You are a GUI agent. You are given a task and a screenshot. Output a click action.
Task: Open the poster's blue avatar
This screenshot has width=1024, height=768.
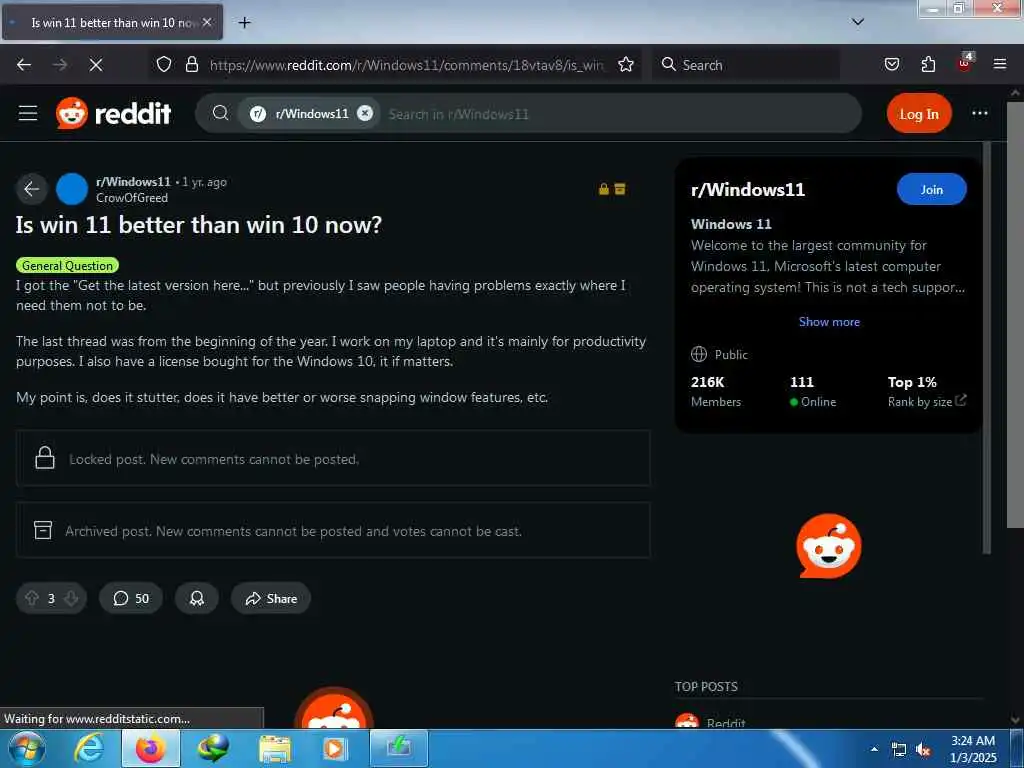point(72,189)
